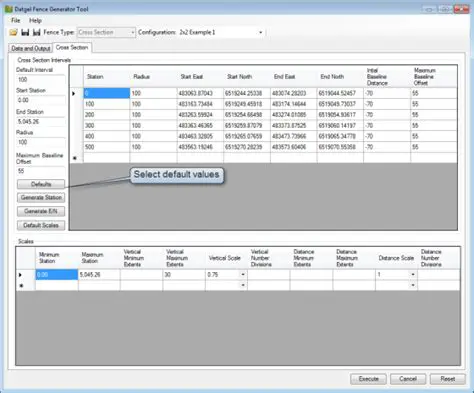This screenshot has height=393, width=474.
Task: Select End East cell in Station 100 row
Action: tap(294, 104)
